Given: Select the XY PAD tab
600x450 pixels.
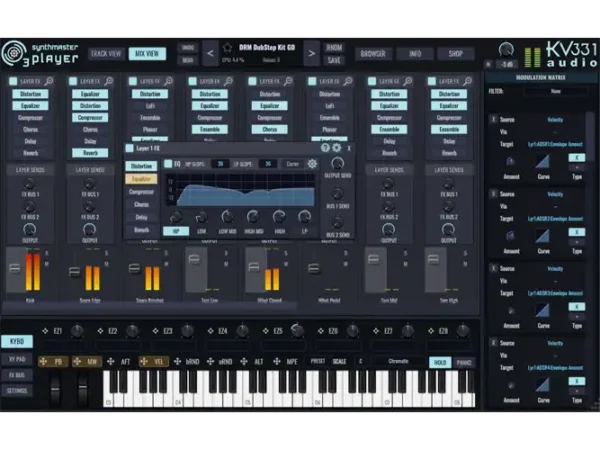Looking at the screenshot, I should 17,359.
